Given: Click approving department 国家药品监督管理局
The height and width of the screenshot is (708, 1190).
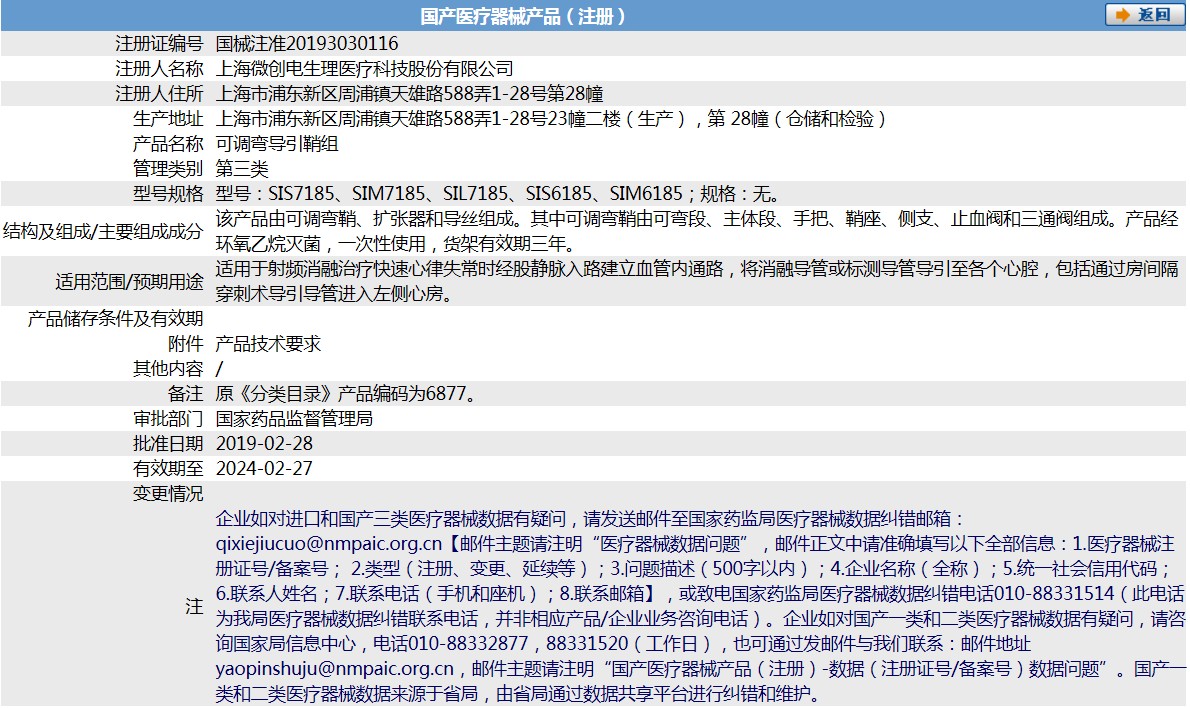Looking at the screenshot, I should tap(294, 419).
